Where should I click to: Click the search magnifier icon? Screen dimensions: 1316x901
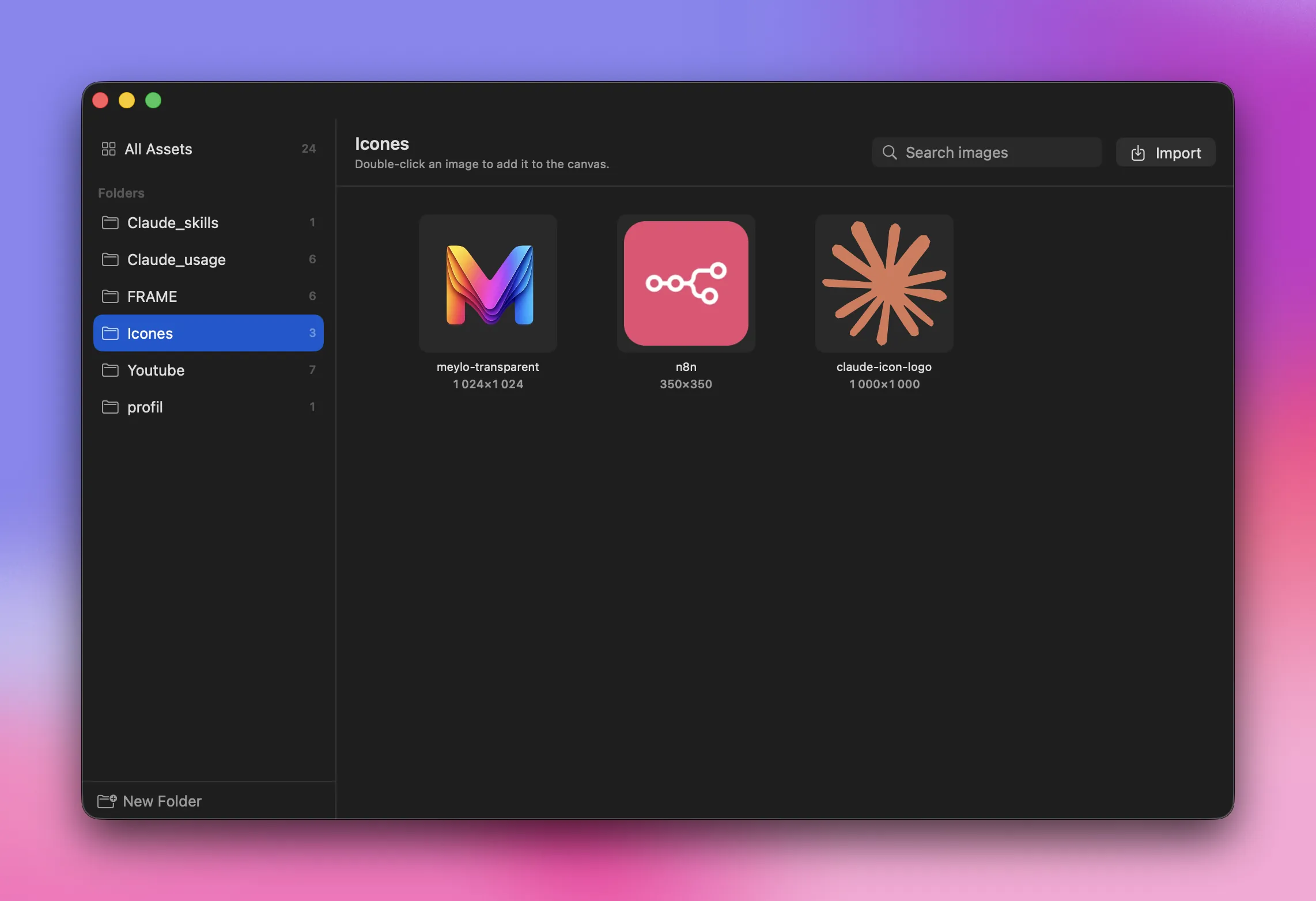(890, 152)
